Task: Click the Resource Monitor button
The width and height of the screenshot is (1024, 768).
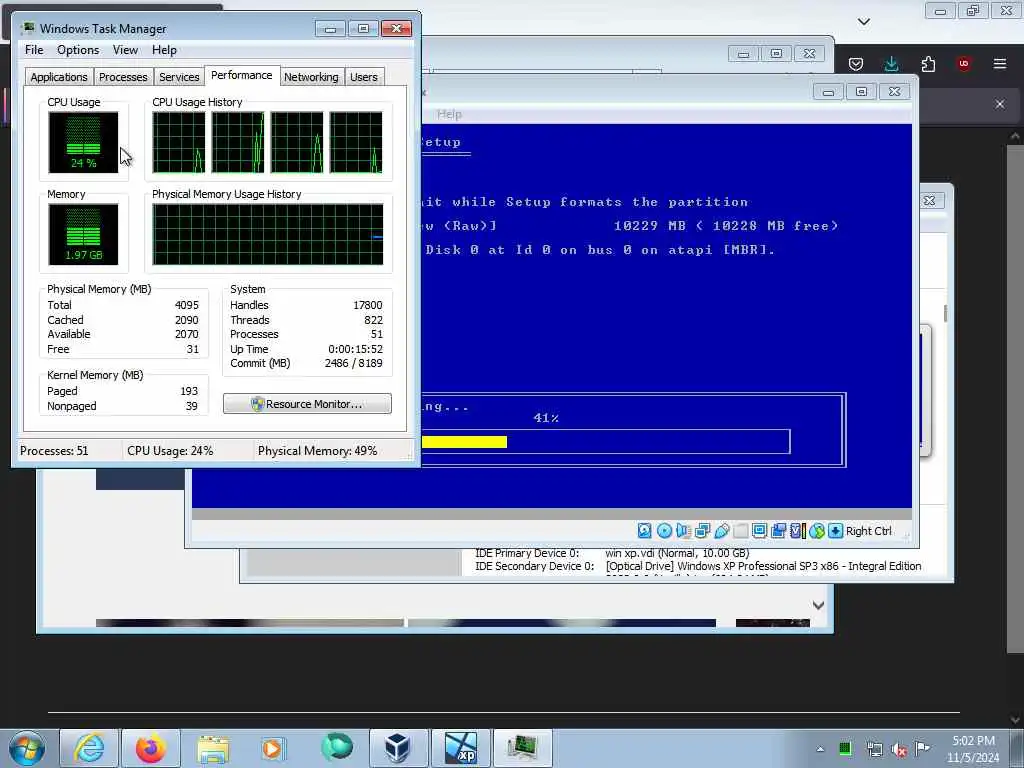Action: click(308, 404)
